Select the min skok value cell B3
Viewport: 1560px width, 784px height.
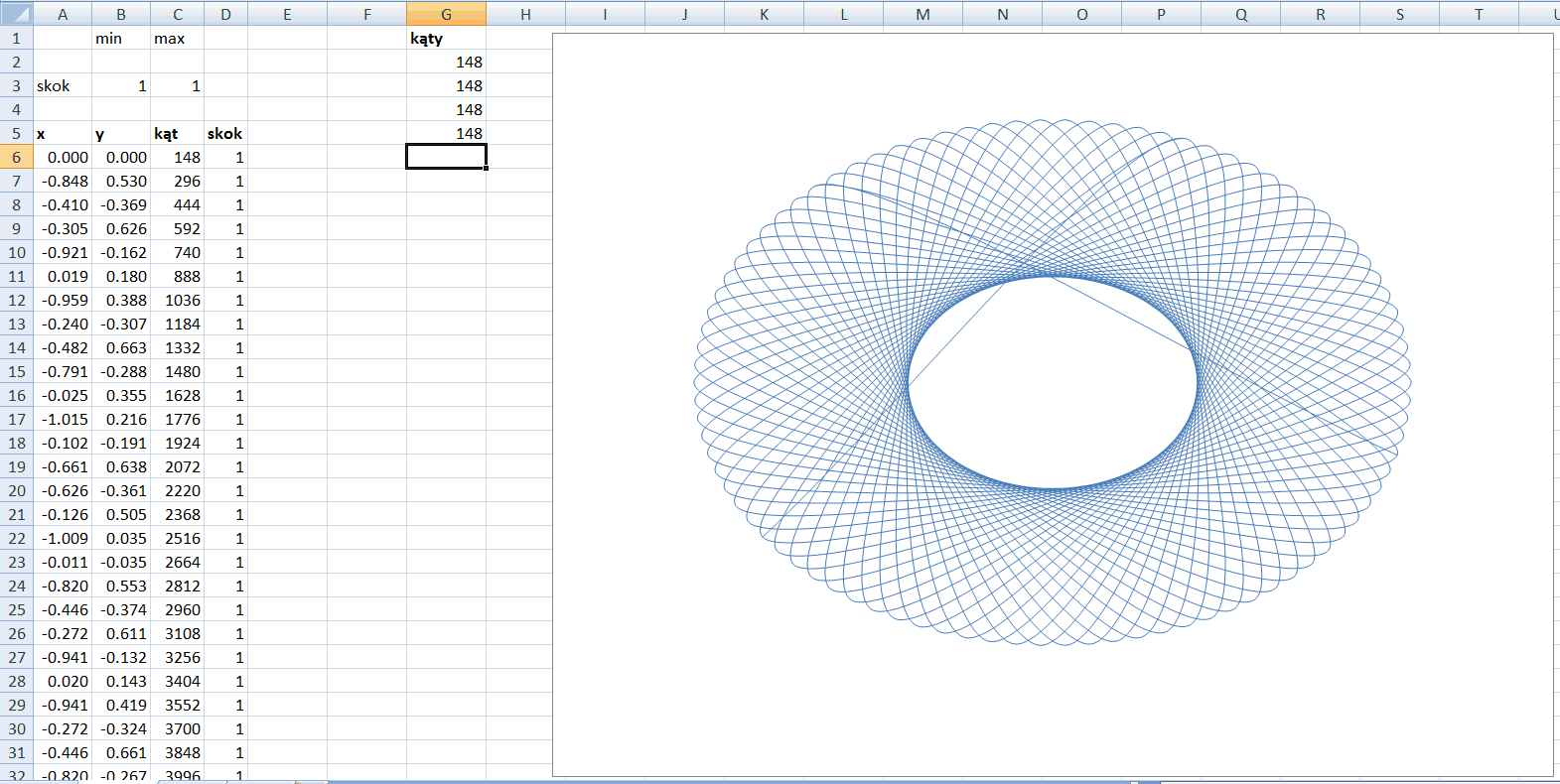point(120,85)
